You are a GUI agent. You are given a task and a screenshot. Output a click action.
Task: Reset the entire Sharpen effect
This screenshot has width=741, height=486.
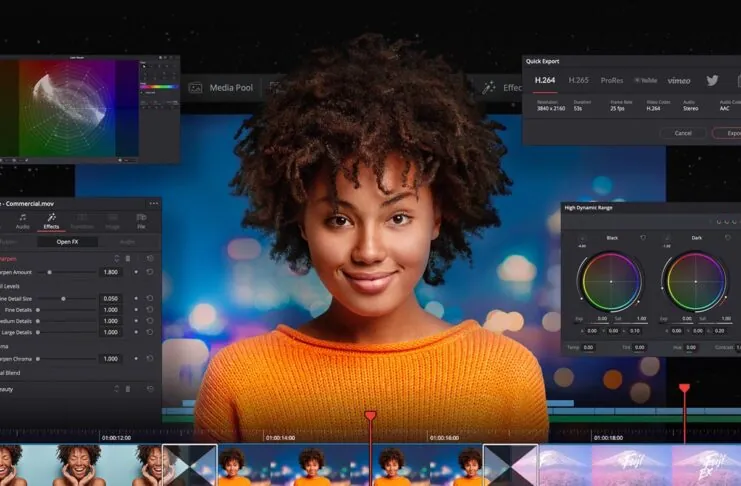[x=150, y=259]
